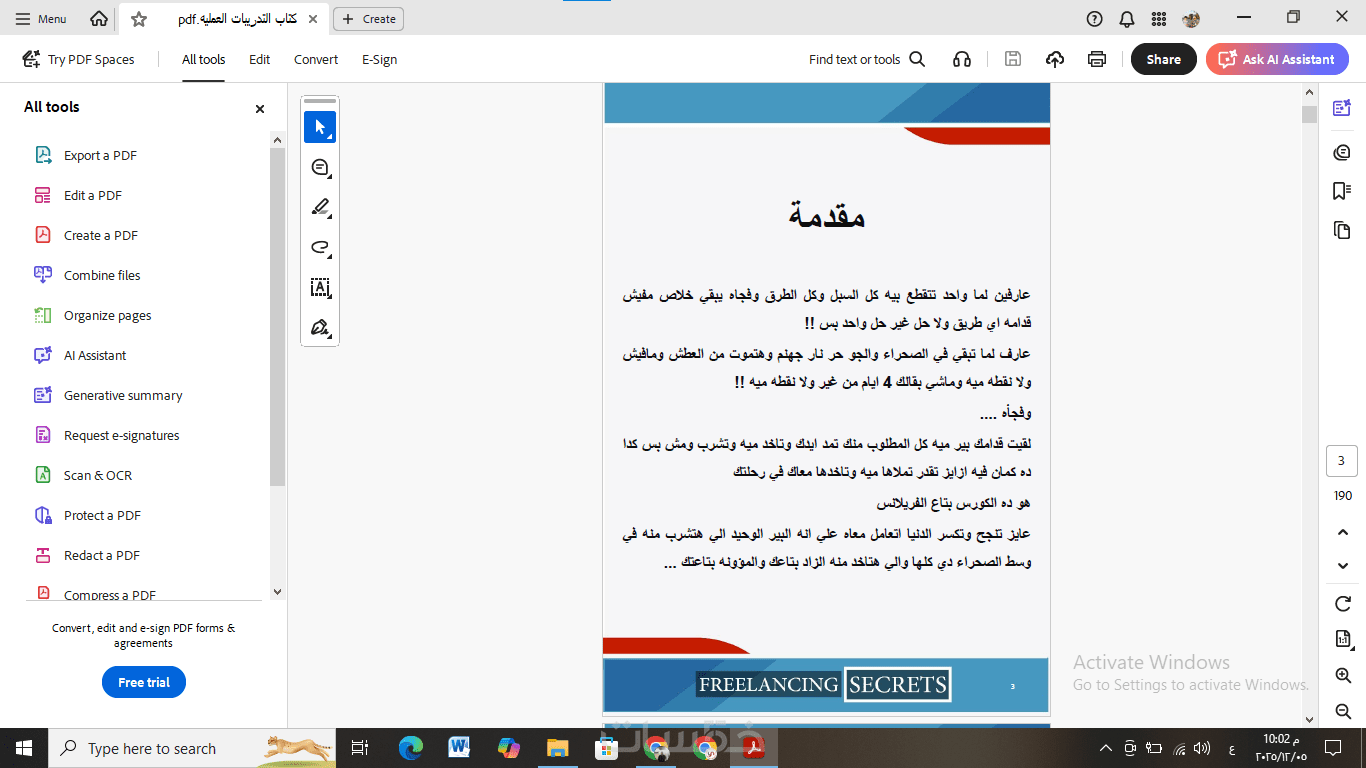The height and width of the screenshot is (768, 1366).
Task: Click the tools list scroll-down arrow
Action: tap(277, 592)
